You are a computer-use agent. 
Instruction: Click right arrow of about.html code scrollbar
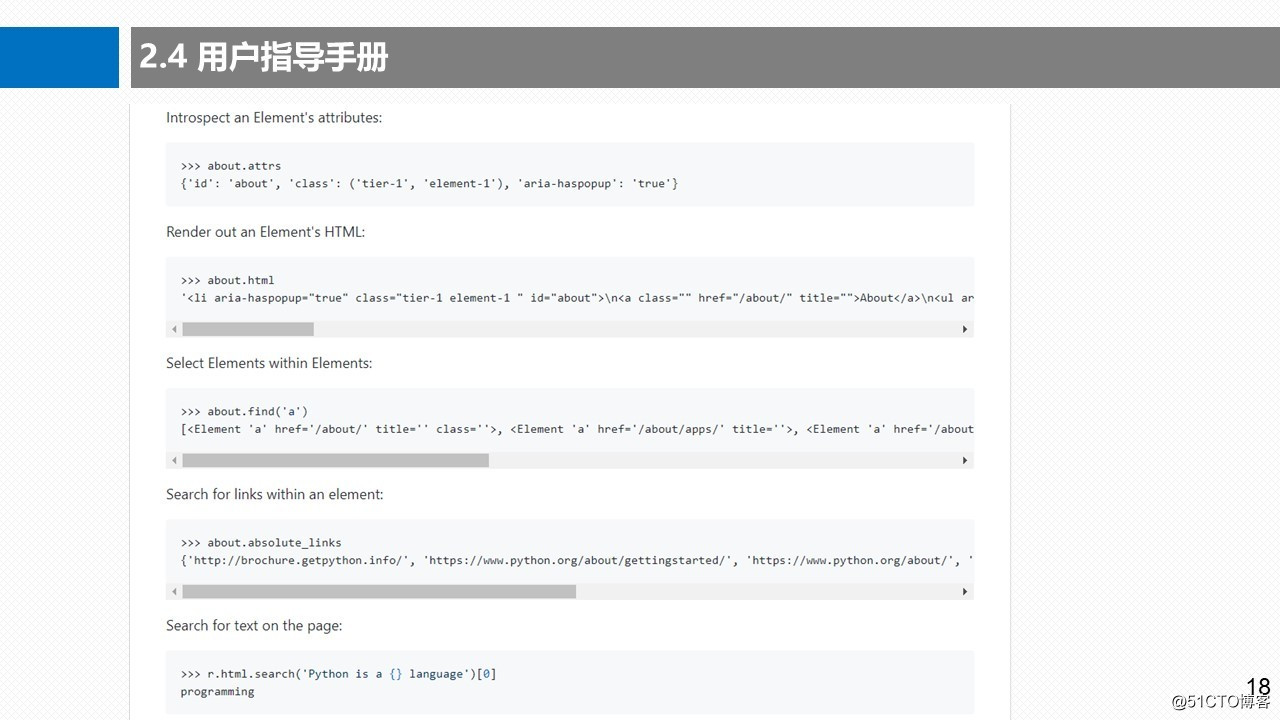pos(965,329)
